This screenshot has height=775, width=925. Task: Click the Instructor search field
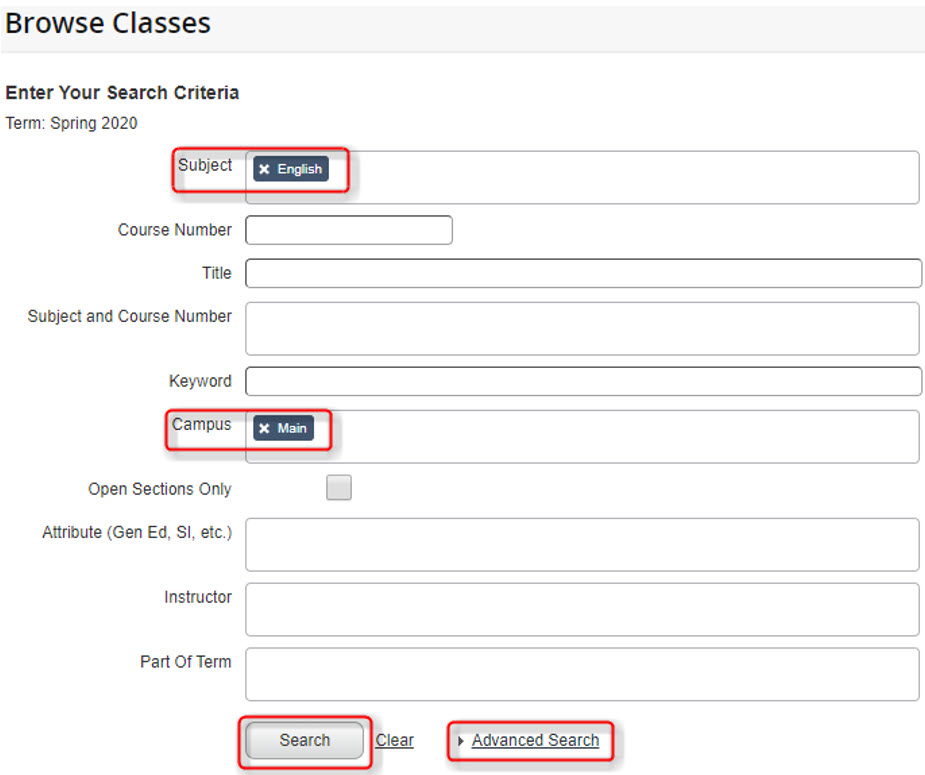pos(580,609)
